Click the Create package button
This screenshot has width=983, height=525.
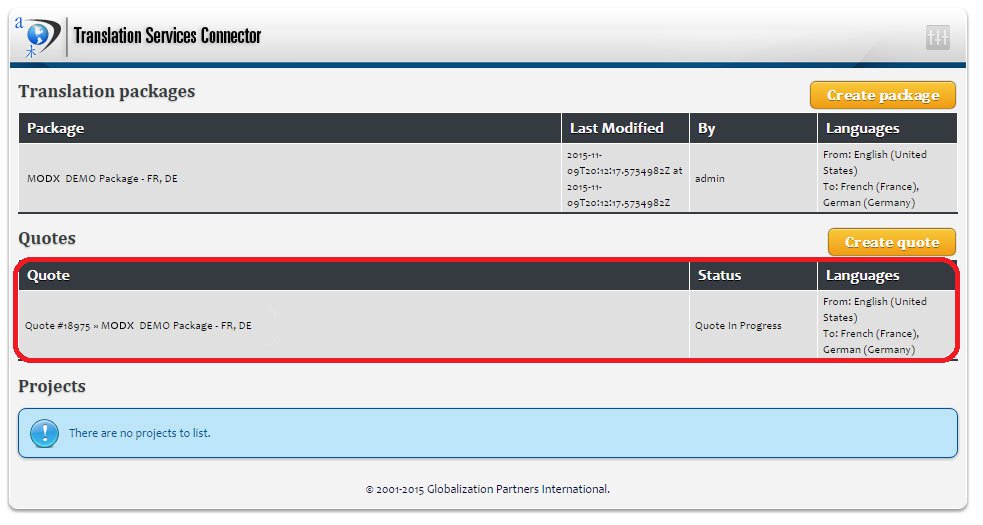coord(883,95)
